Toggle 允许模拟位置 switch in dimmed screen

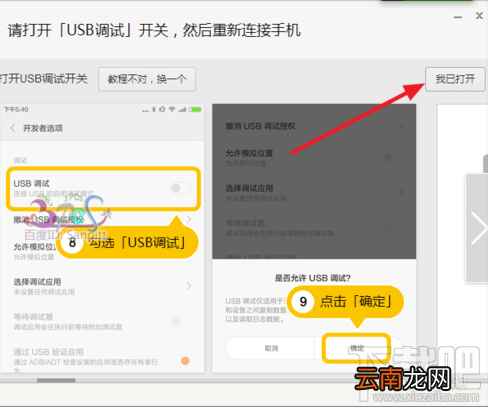tap(393, 157)
